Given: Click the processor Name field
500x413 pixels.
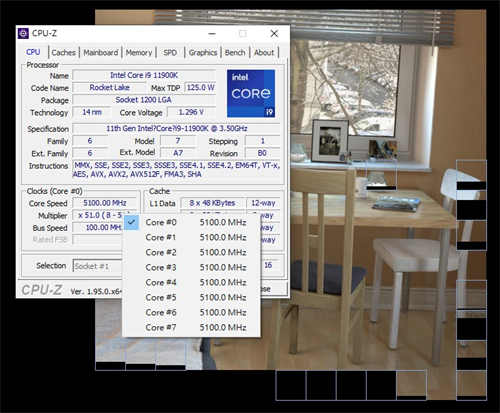Looking at the screenshot, I should tap(144, 75).
